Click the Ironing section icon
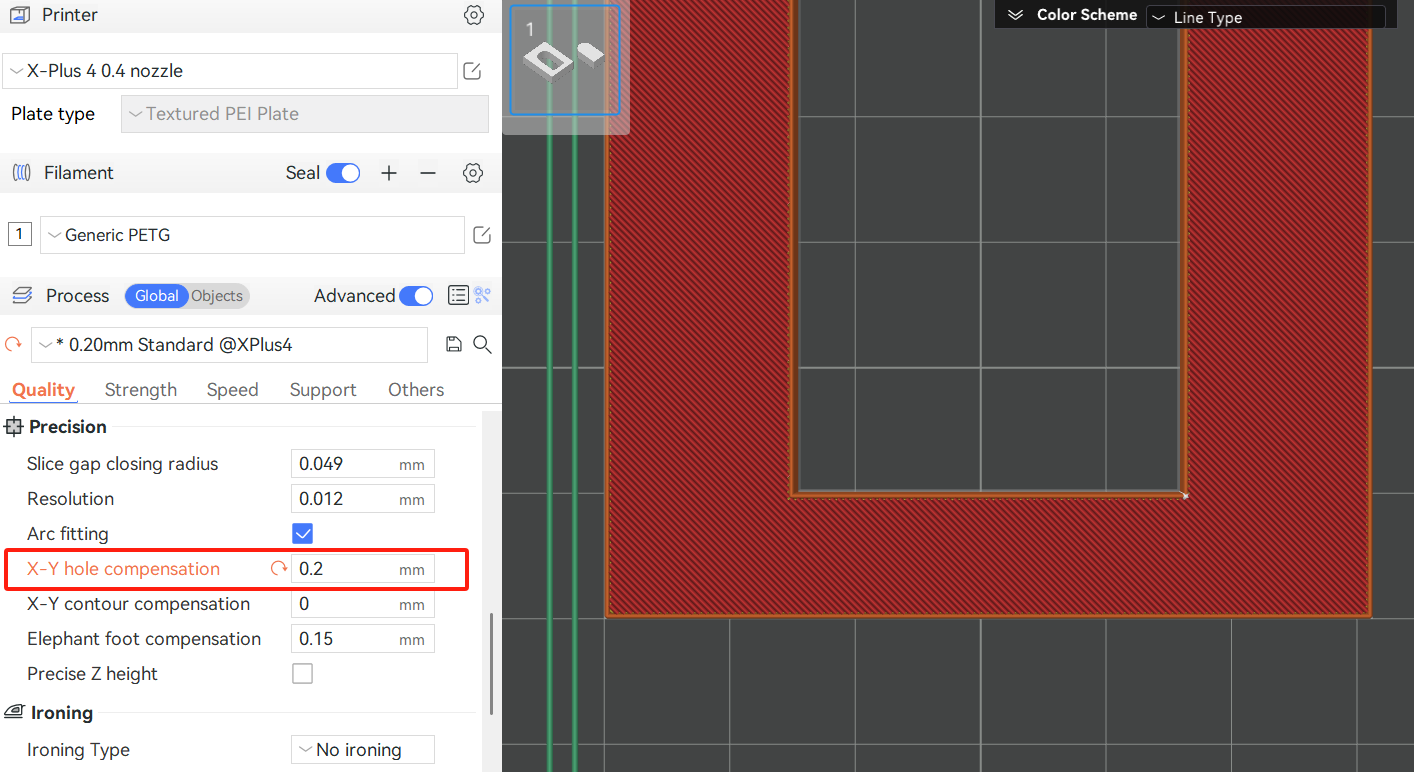This screenshot has height=772, width=1414. tap(14, 713)
